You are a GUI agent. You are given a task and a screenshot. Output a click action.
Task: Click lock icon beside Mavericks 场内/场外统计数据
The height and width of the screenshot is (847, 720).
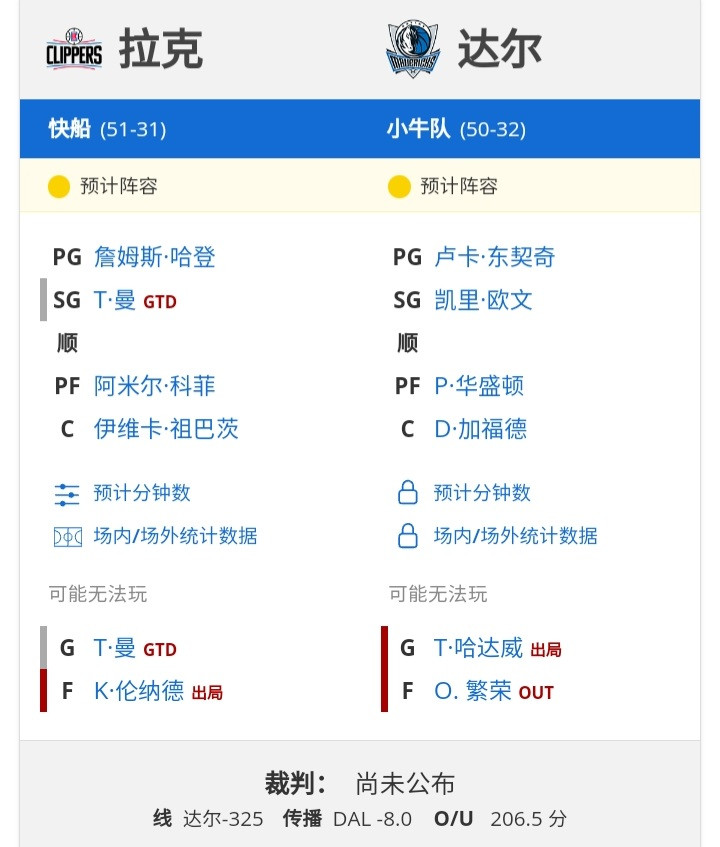408,536
